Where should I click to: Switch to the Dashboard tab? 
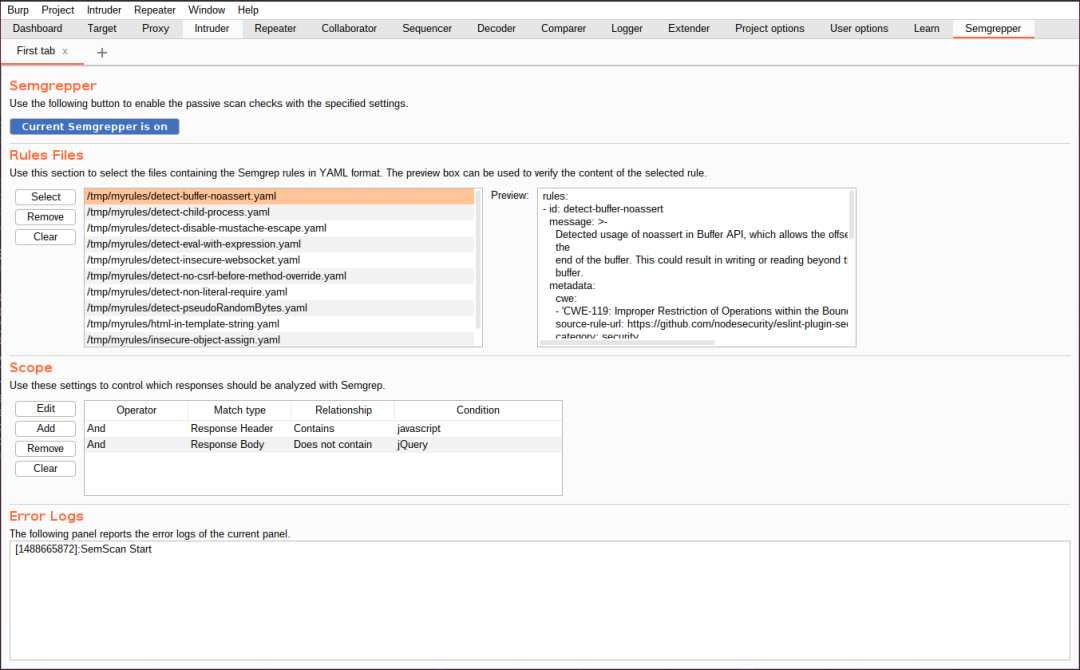point(37,28)
